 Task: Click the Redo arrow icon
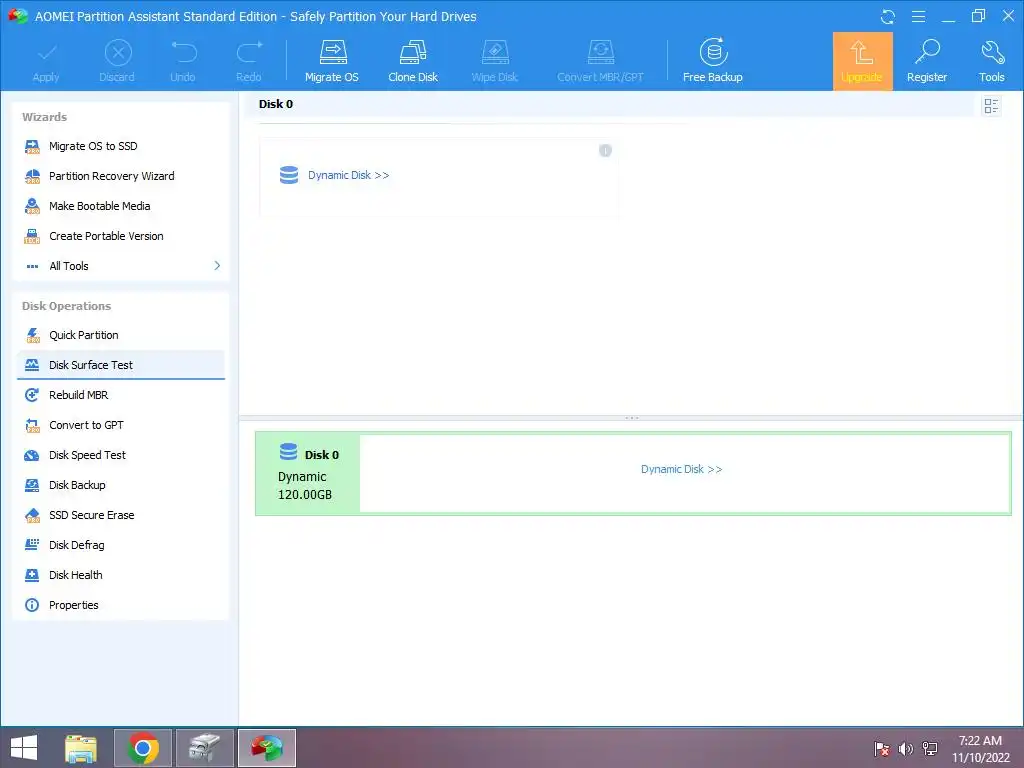point(249,52)
